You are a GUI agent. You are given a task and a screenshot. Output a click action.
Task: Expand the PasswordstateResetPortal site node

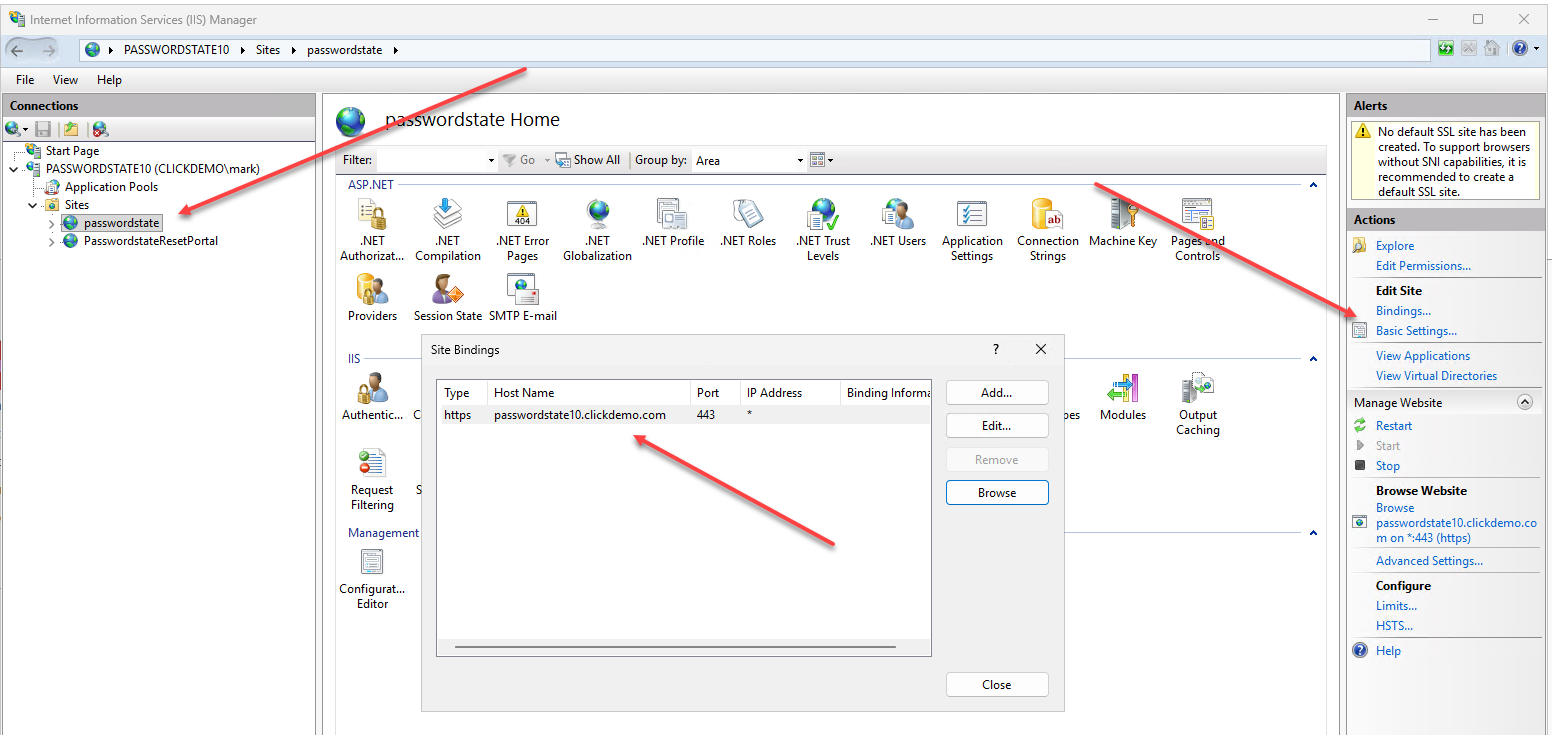(52, 241)
